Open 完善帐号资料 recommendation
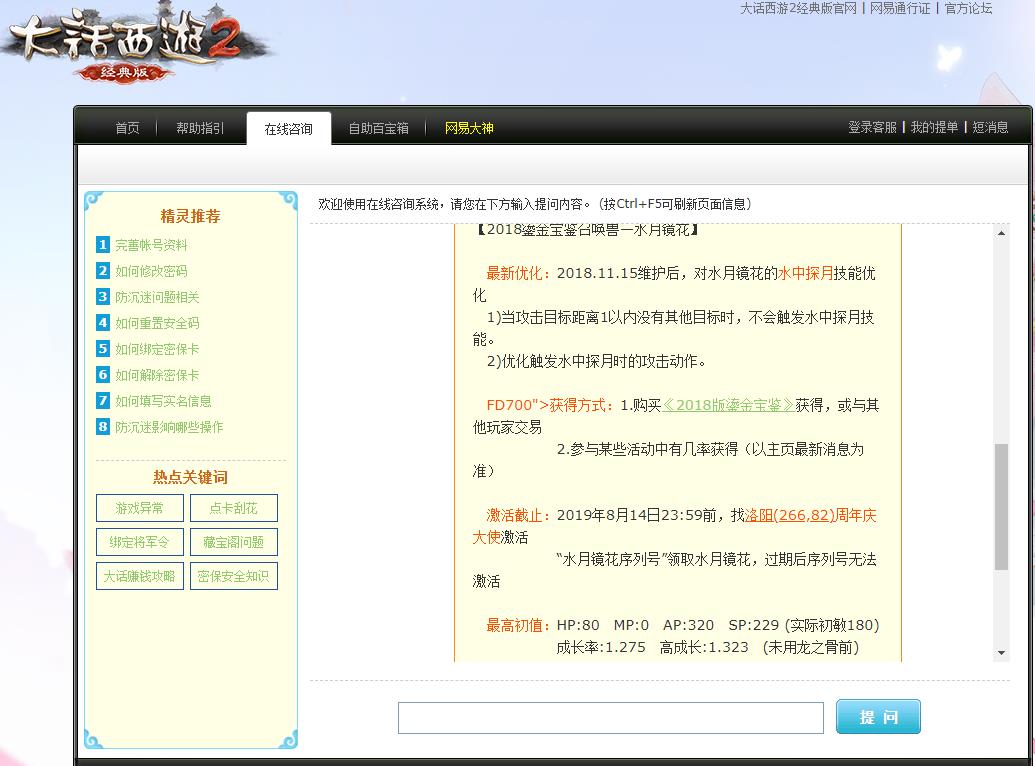 pos(151,245)
